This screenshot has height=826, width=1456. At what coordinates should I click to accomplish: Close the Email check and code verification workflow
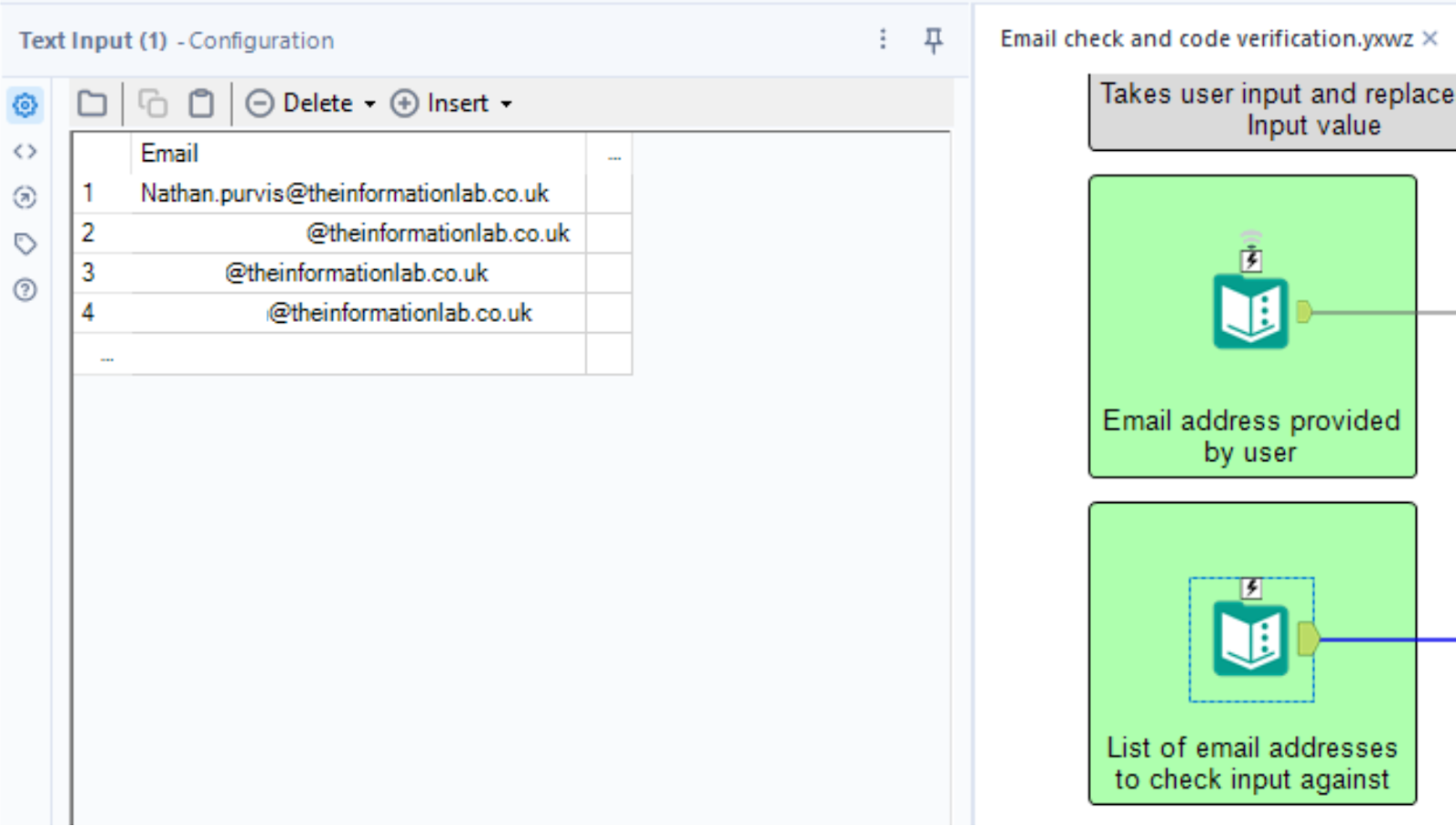(1429, 38)
